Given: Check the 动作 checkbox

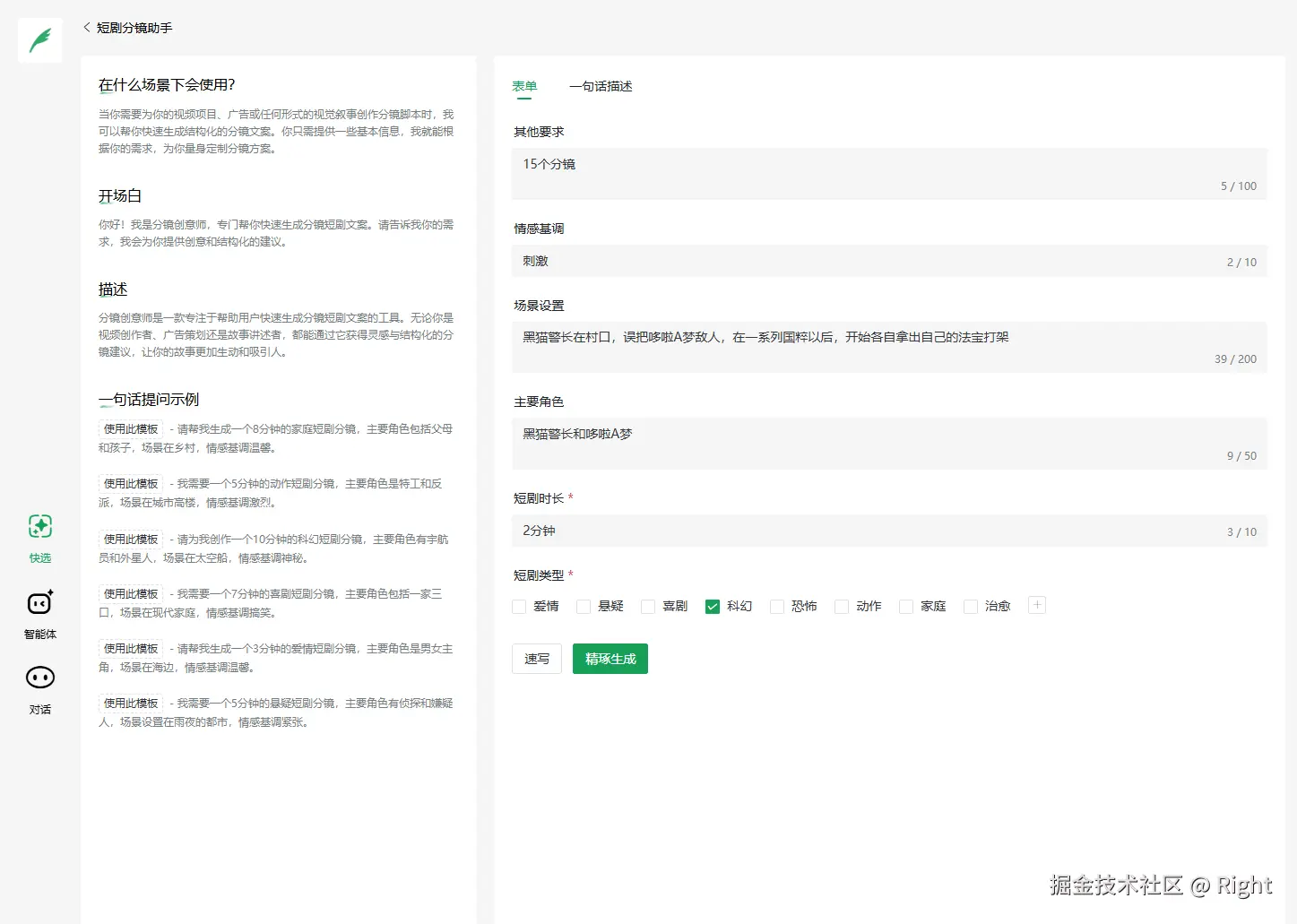Looking at the screenshot, I should [842, 607].
